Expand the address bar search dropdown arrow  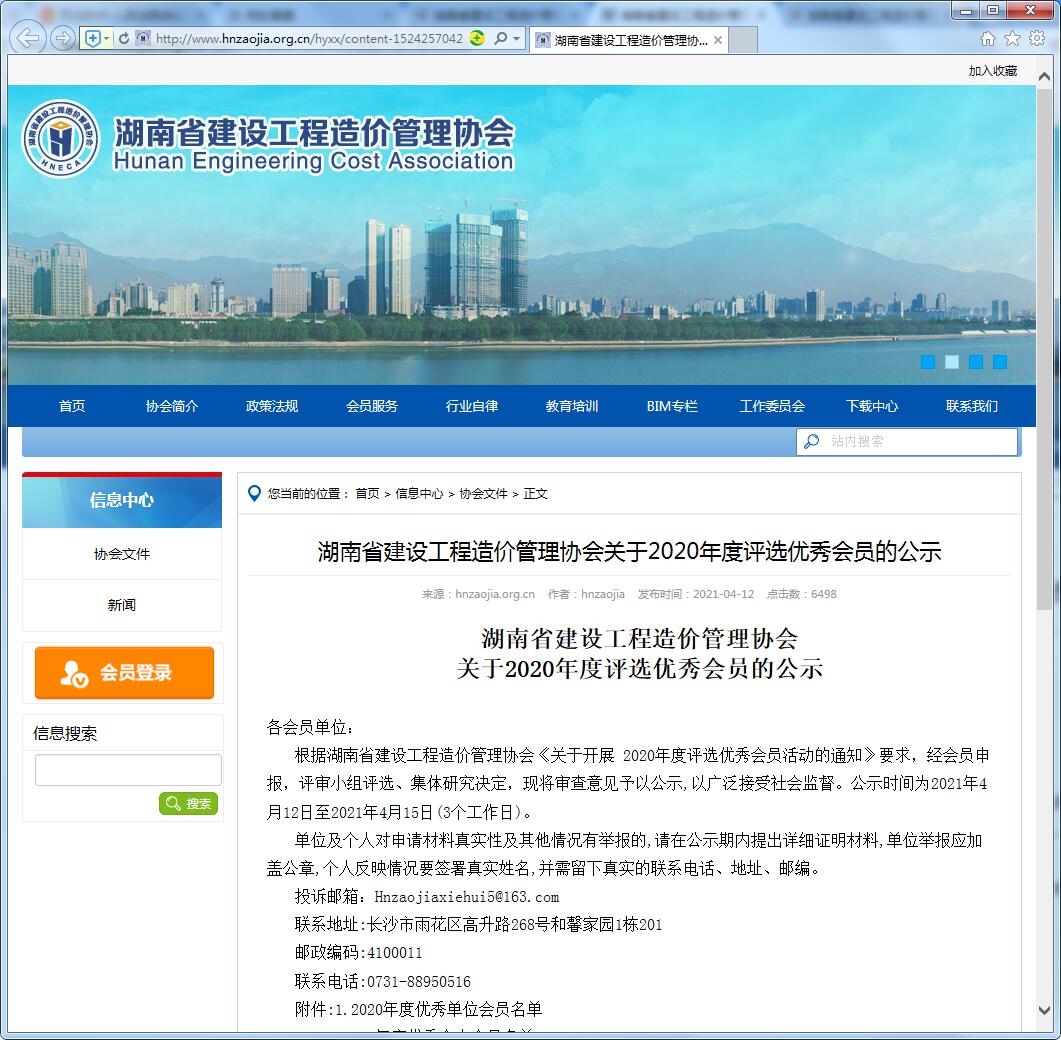(x=517, y=39)
